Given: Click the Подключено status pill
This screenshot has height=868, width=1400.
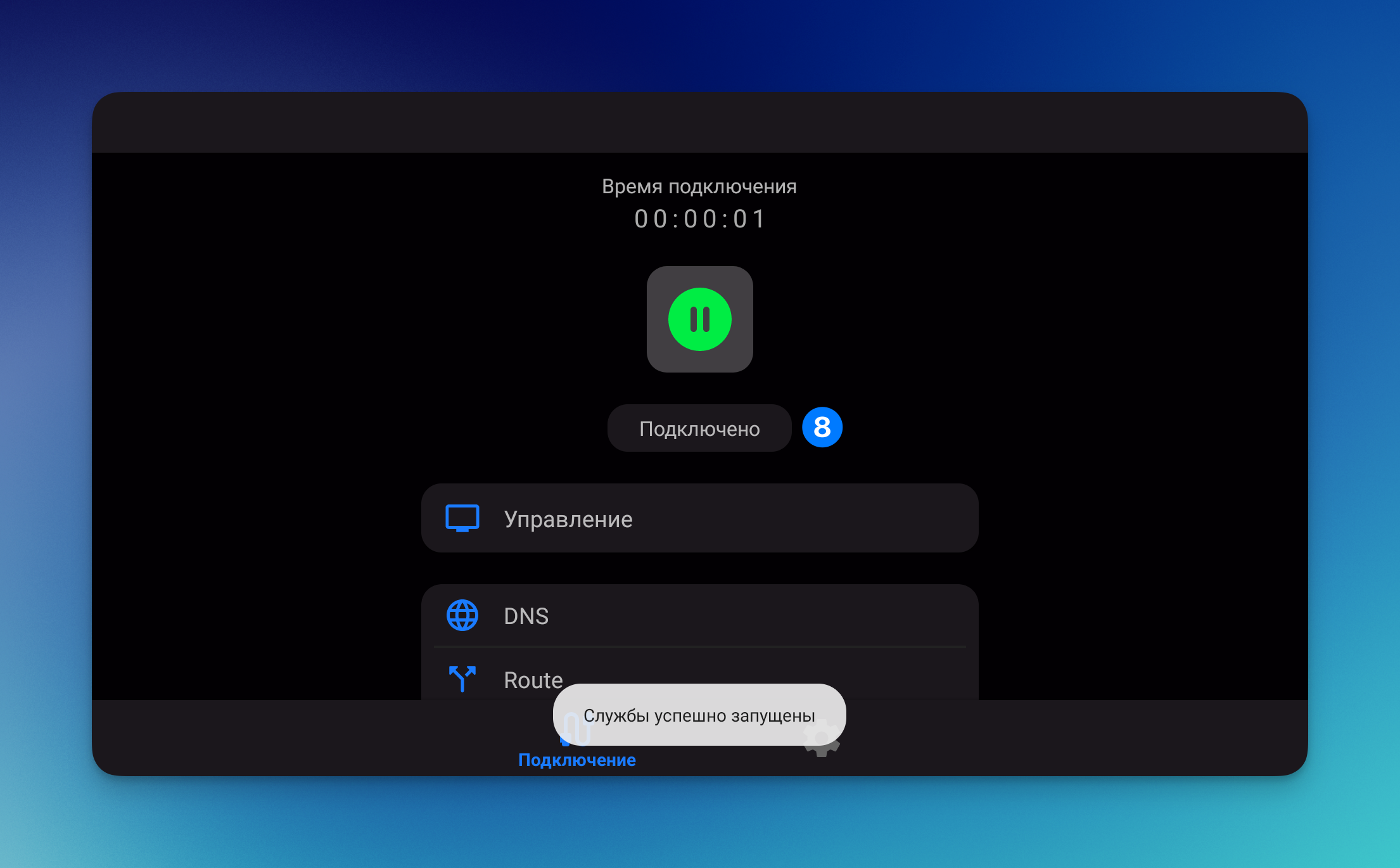Looking at the screenshot, I should coord(699,429).
